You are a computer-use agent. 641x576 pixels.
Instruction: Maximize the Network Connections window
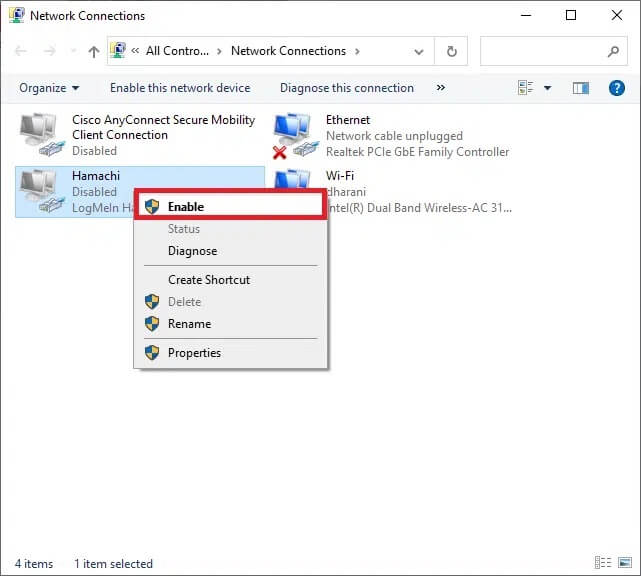click(571, 16)
